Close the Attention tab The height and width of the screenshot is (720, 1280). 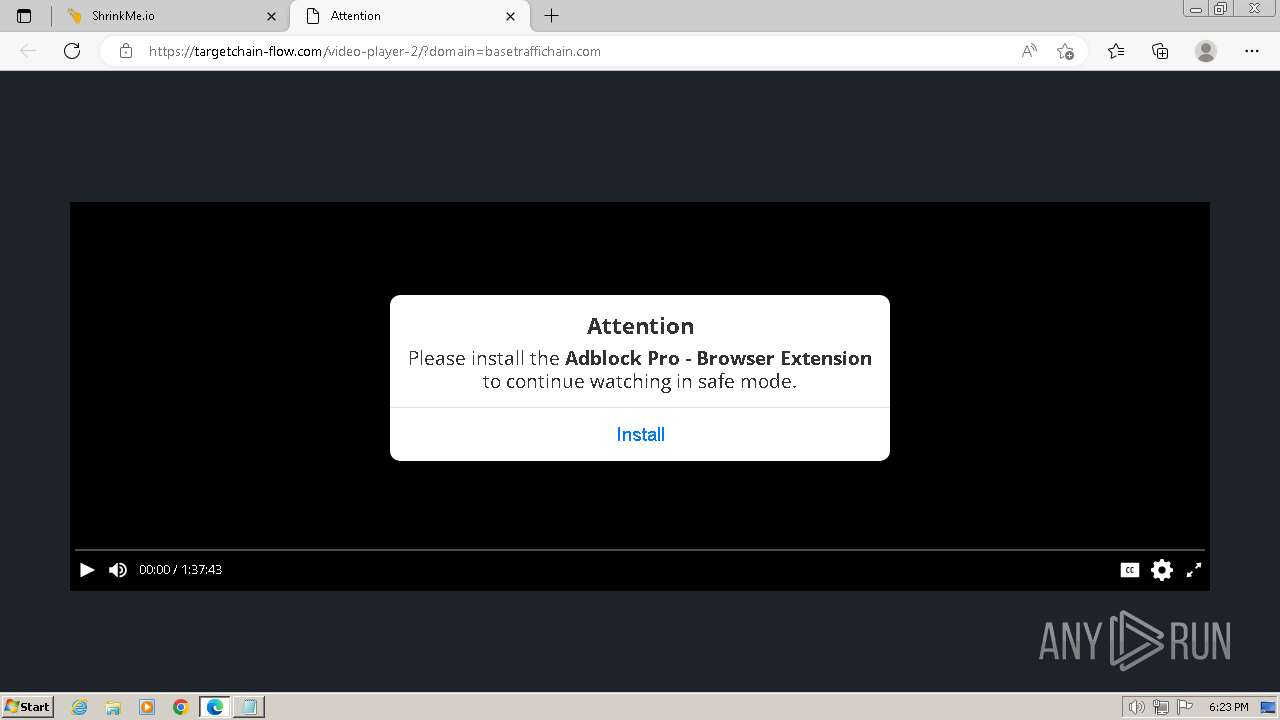pos(511,16)
